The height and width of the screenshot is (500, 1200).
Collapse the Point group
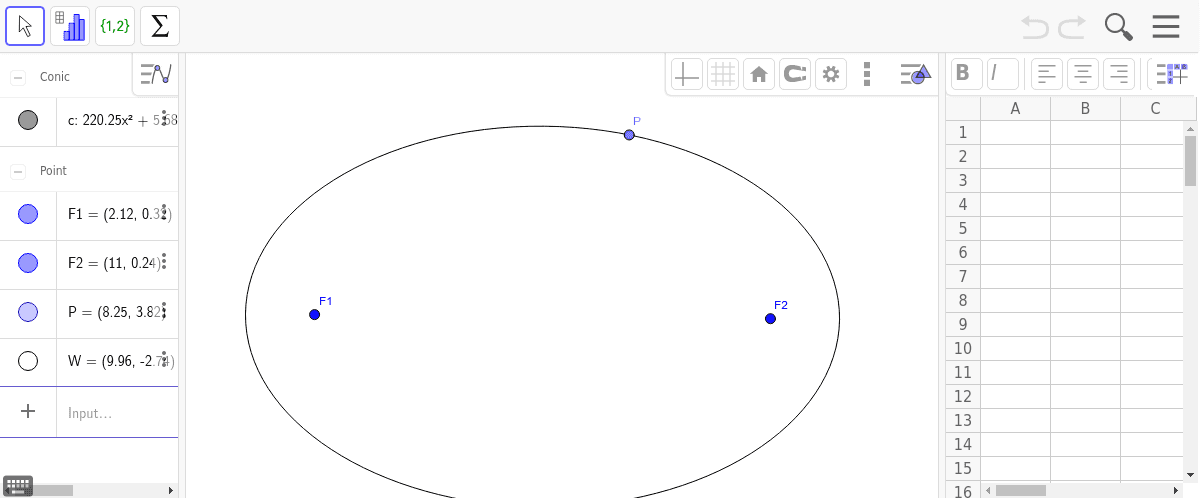pos(18,171)
